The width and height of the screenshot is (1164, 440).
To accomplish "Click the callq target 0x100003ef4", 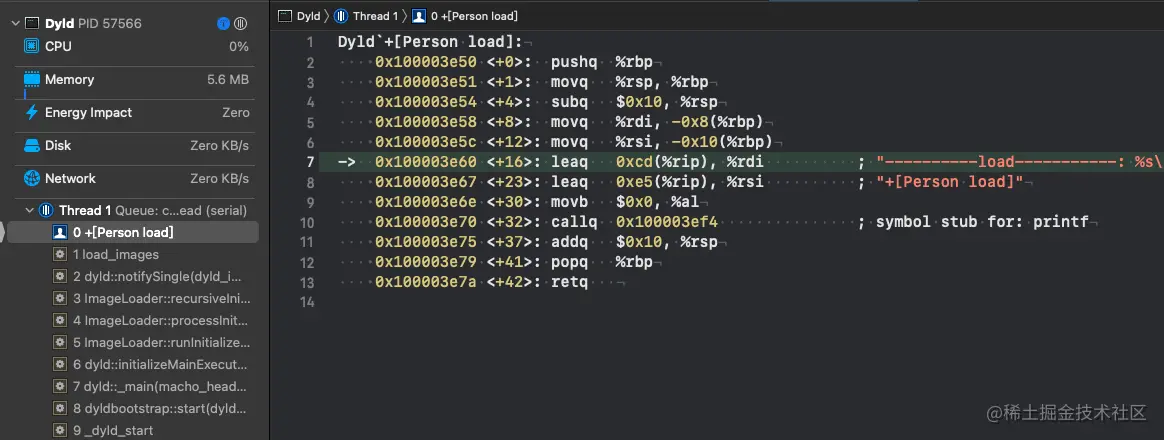I will (667, 223).
